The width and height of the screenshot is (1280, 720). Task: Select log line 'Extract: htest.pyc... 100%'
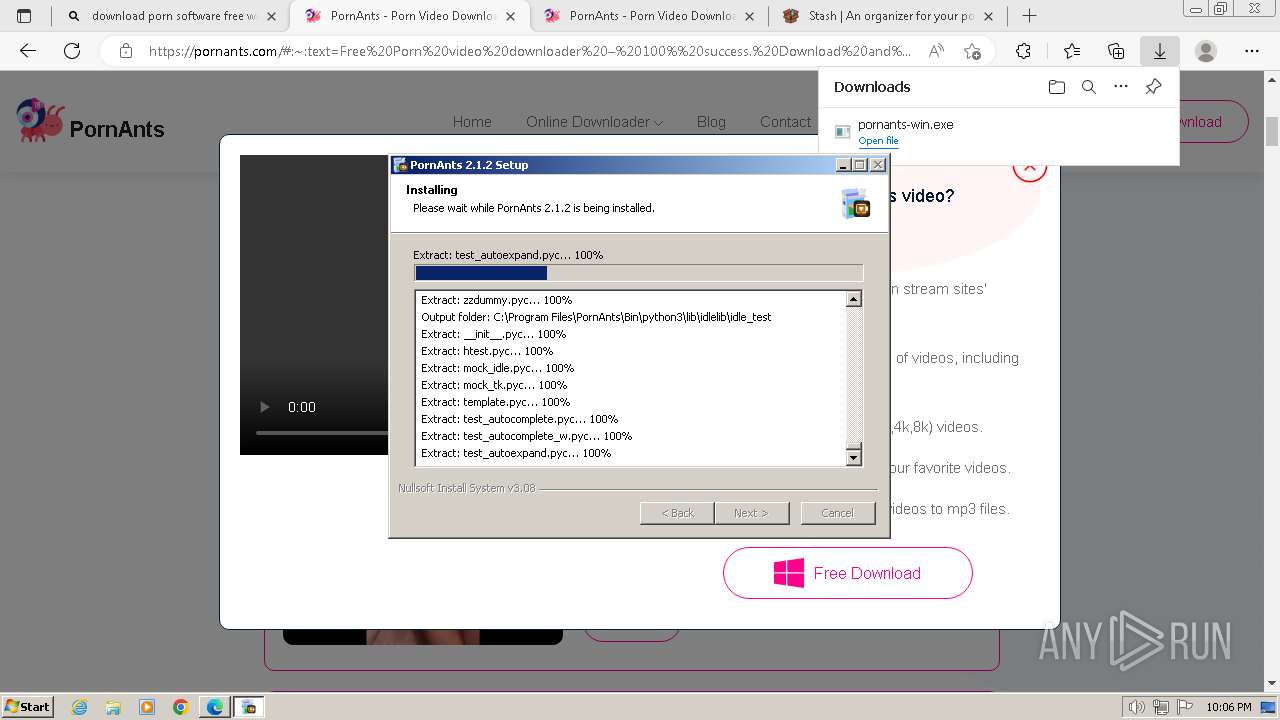pos(487,351)
